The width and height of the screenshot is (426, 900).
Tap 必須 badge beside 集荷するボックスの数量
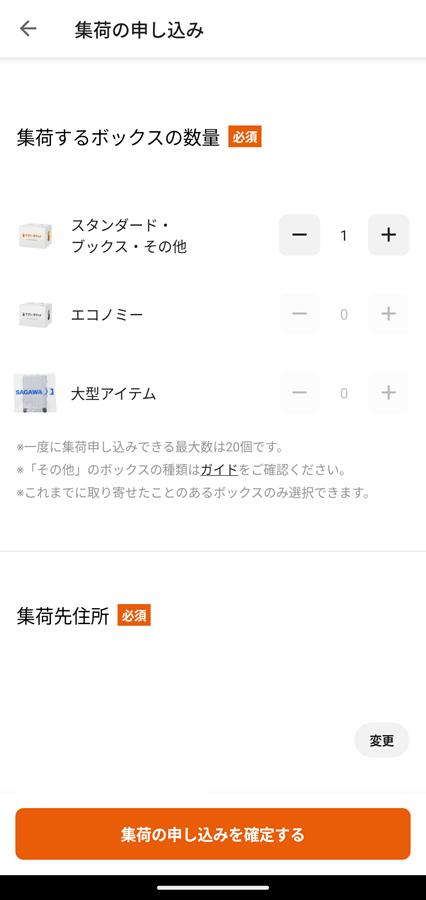point(245,137)
